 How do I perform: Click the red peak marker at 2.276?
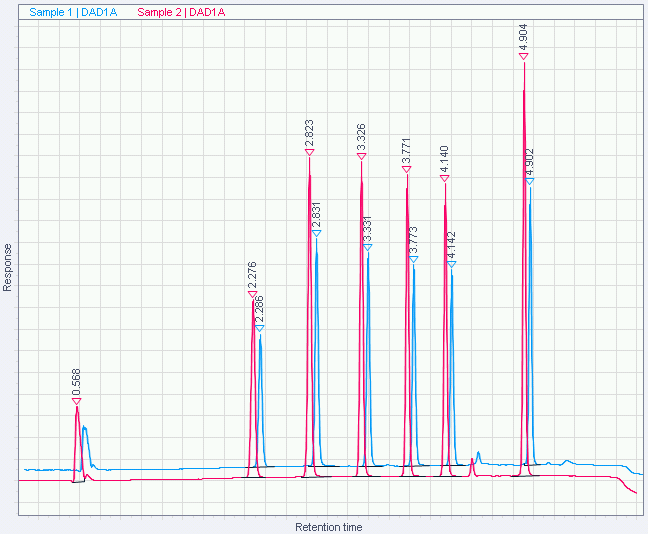pyautogui.click(x=253, y=294)
